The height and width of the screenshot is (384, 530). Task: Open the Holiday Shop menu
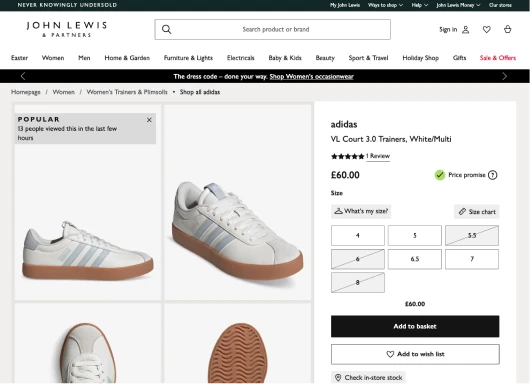tap(420, 58)
